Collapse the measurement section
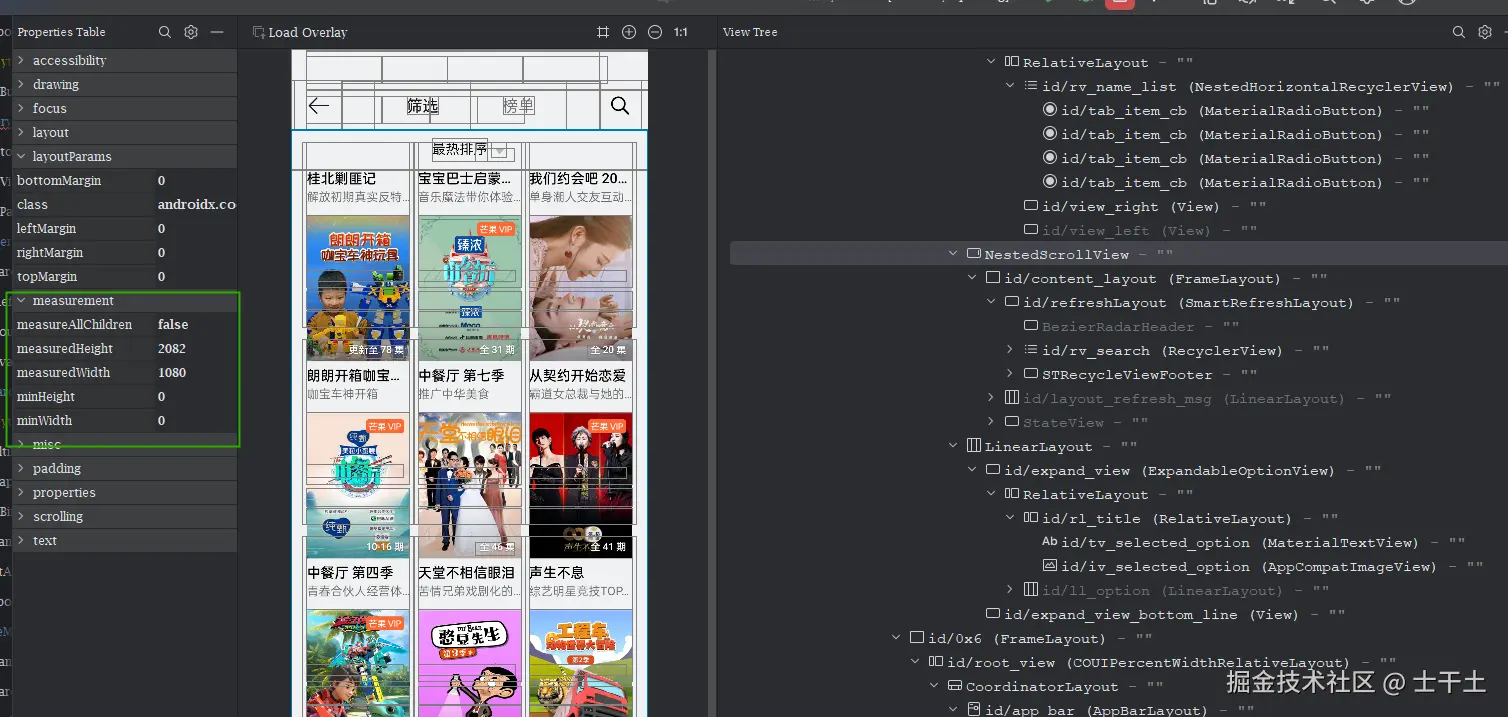Viewport: 1508px width, 717px height. point(22,301)
